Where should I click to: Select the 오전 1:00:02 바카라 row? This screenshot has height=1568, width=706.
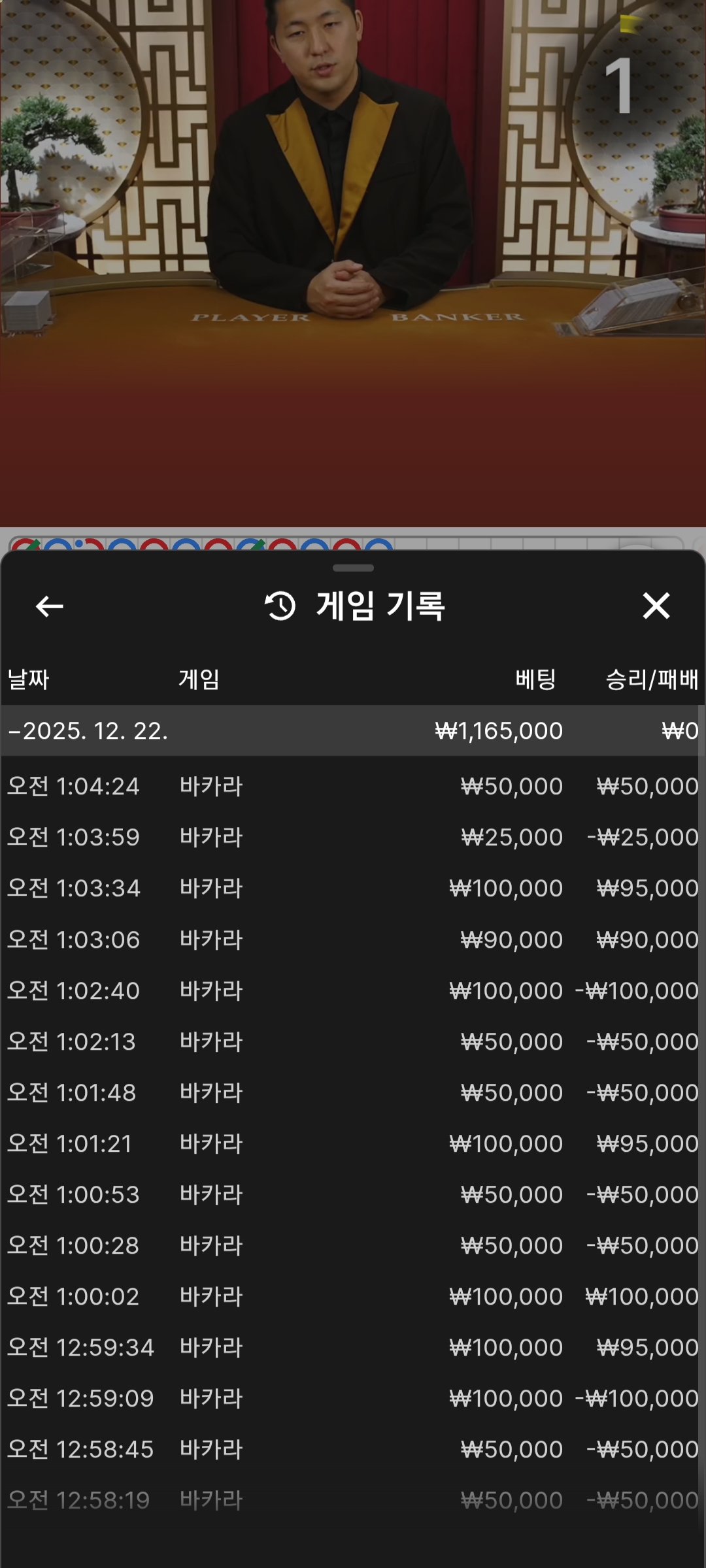tap(353, 1296)
